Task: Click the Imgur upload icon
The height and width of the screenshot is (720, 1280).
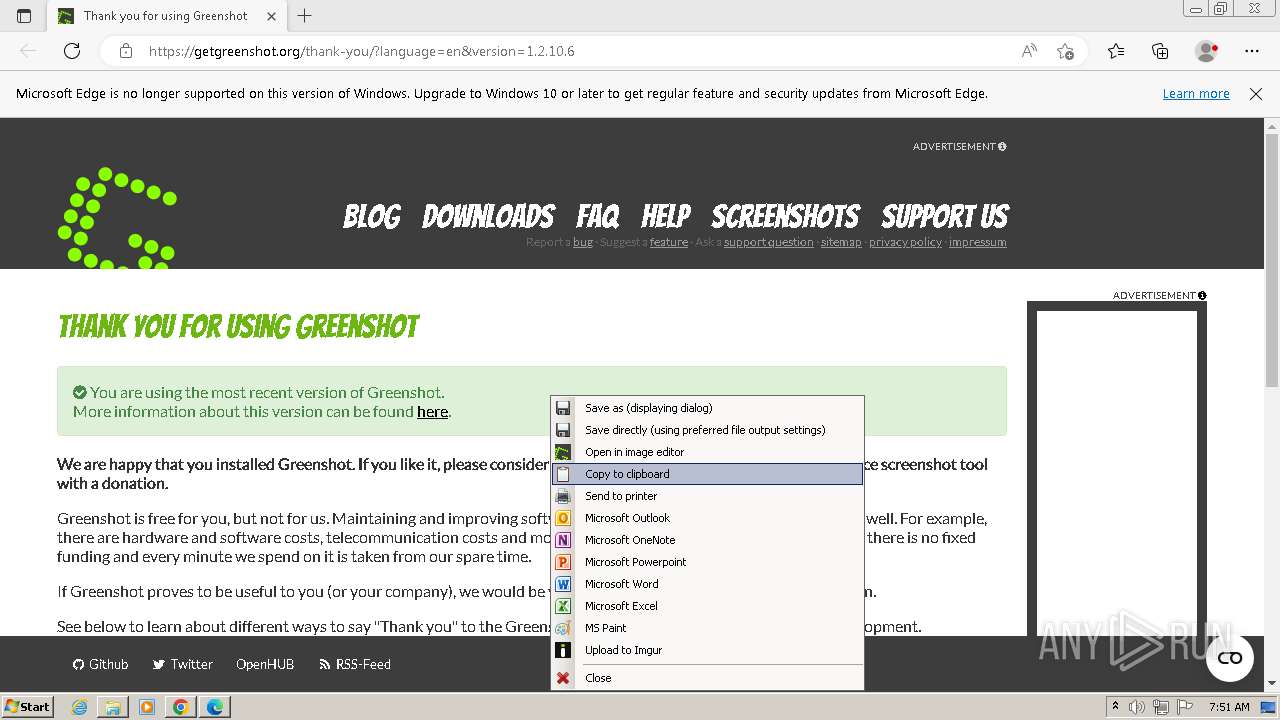Action: coord(563,650)
